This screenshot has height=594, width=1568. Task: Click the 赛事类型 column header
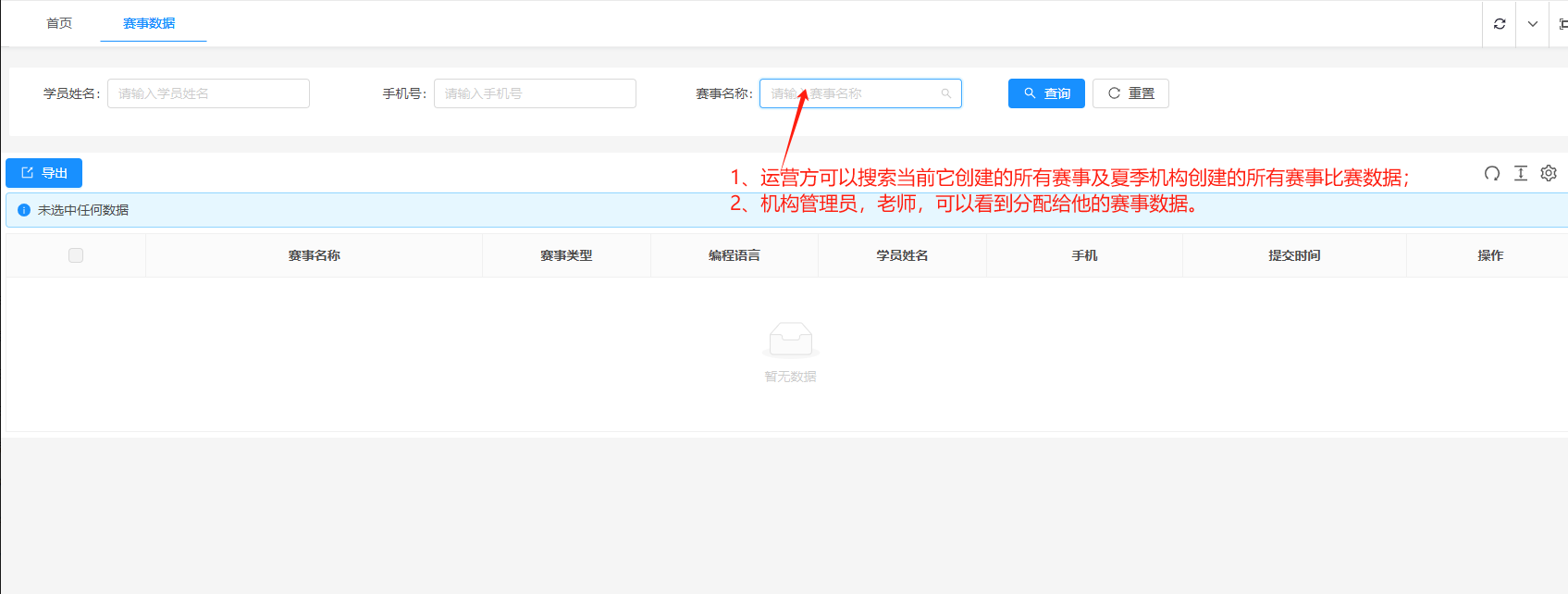pyautogui.click(x=566, y=255)
